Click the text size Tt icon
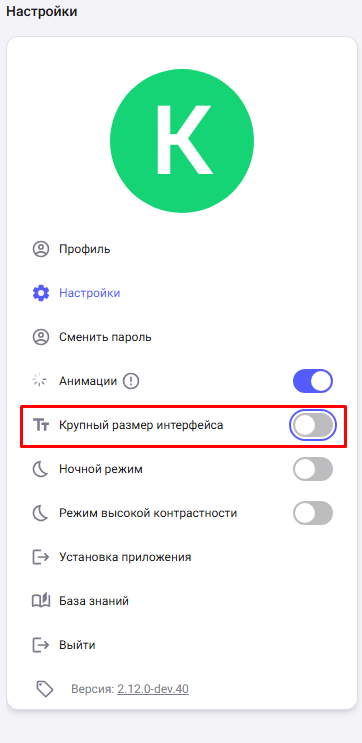 tap(41, 426)
